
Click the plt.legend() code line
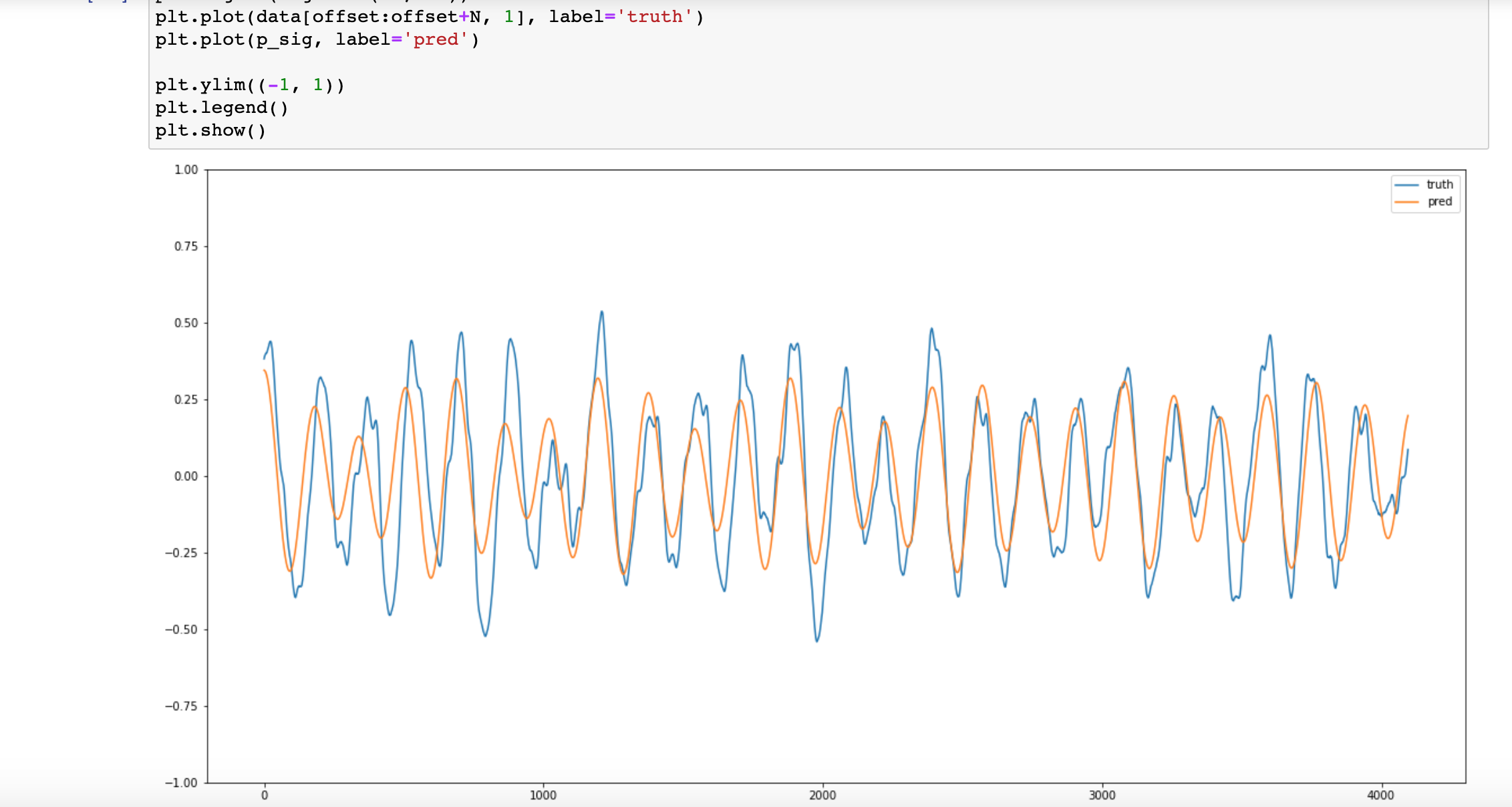pos(222,108)
